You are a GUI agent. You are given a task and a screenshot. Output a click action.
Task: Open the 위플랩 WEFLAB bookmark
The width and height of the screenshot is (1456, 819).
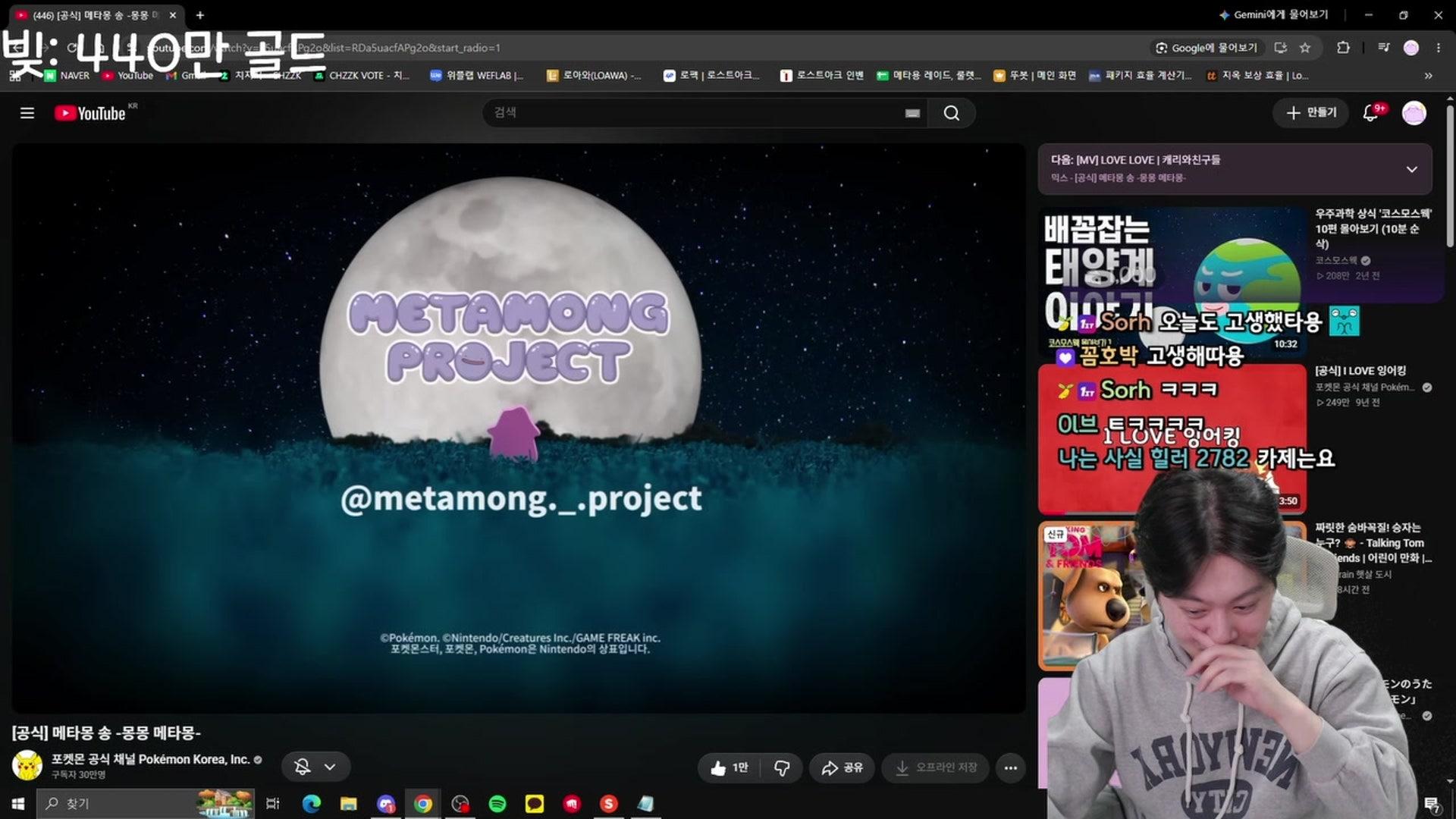477,76
